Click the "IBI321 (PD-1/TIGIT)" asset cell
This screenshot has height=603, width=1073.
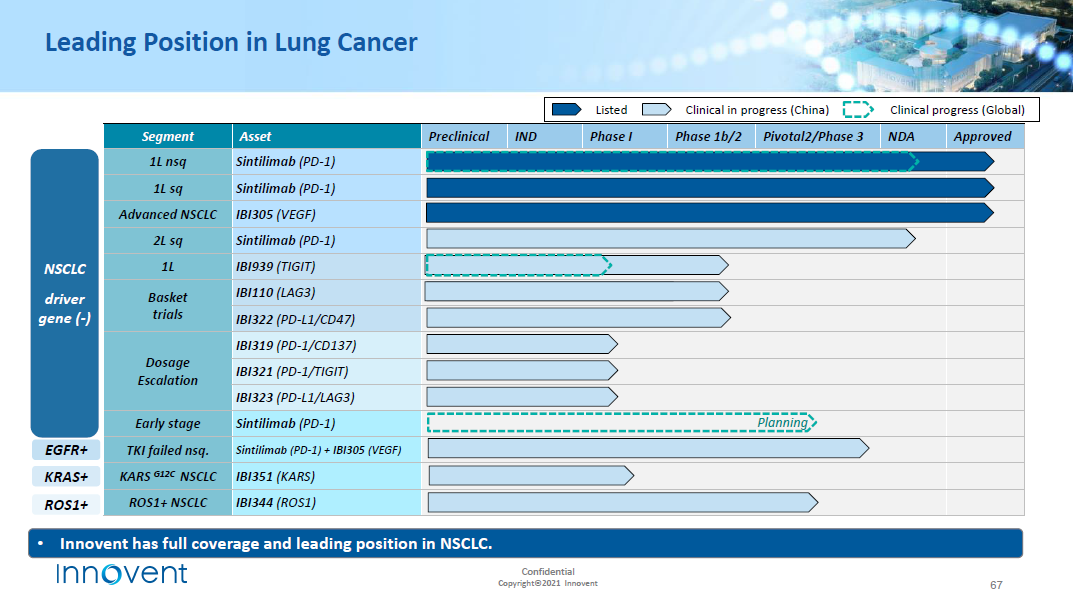tap(326, 372)
